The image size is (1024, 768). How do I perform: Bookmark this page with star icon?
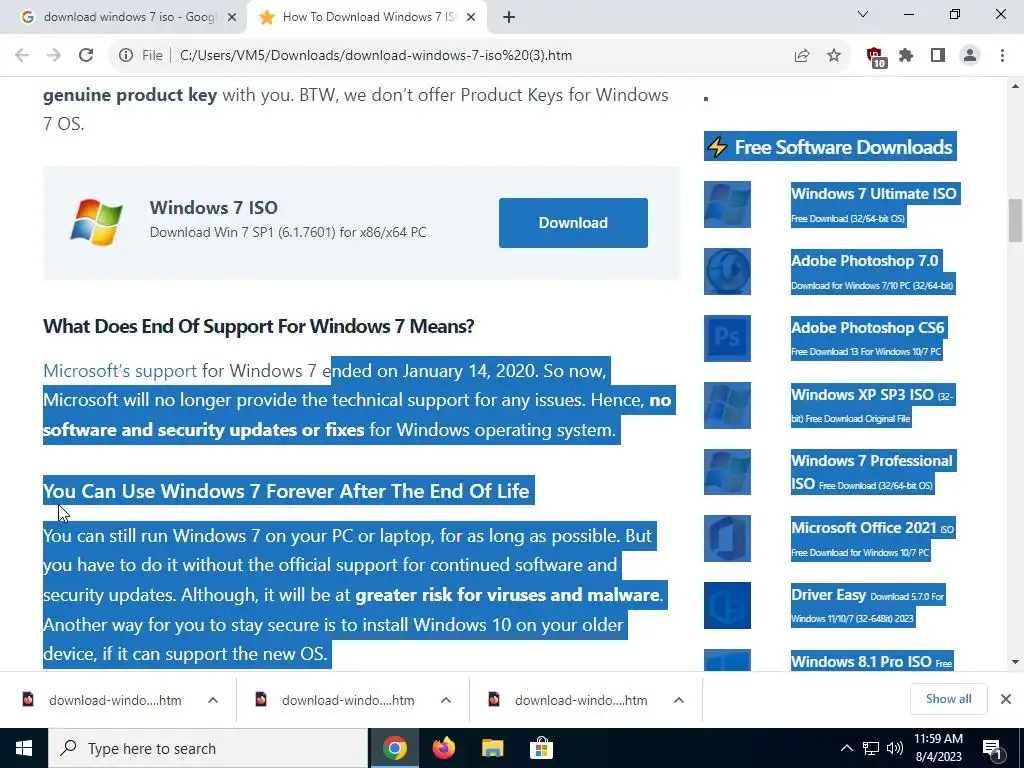pyautogui.click(x=834, y=56)
